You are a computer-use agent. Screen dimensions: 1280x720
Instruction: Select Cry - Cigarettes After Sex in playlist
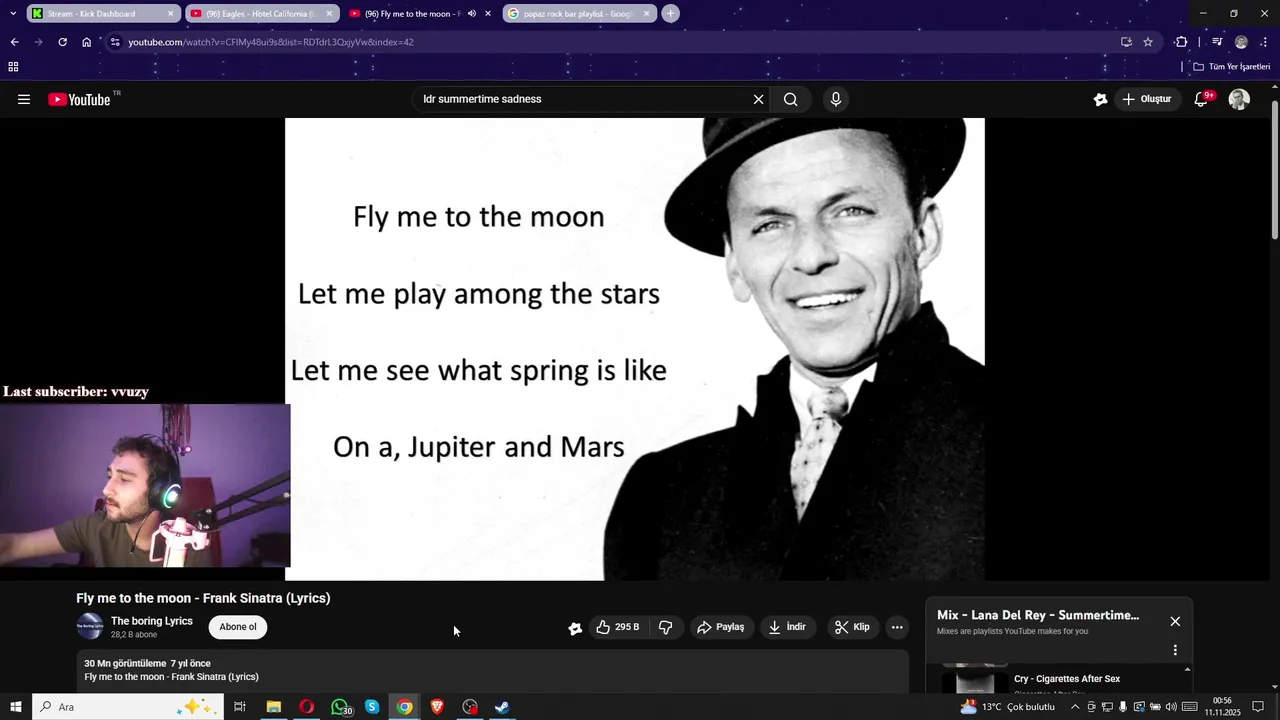point(1067,679)
